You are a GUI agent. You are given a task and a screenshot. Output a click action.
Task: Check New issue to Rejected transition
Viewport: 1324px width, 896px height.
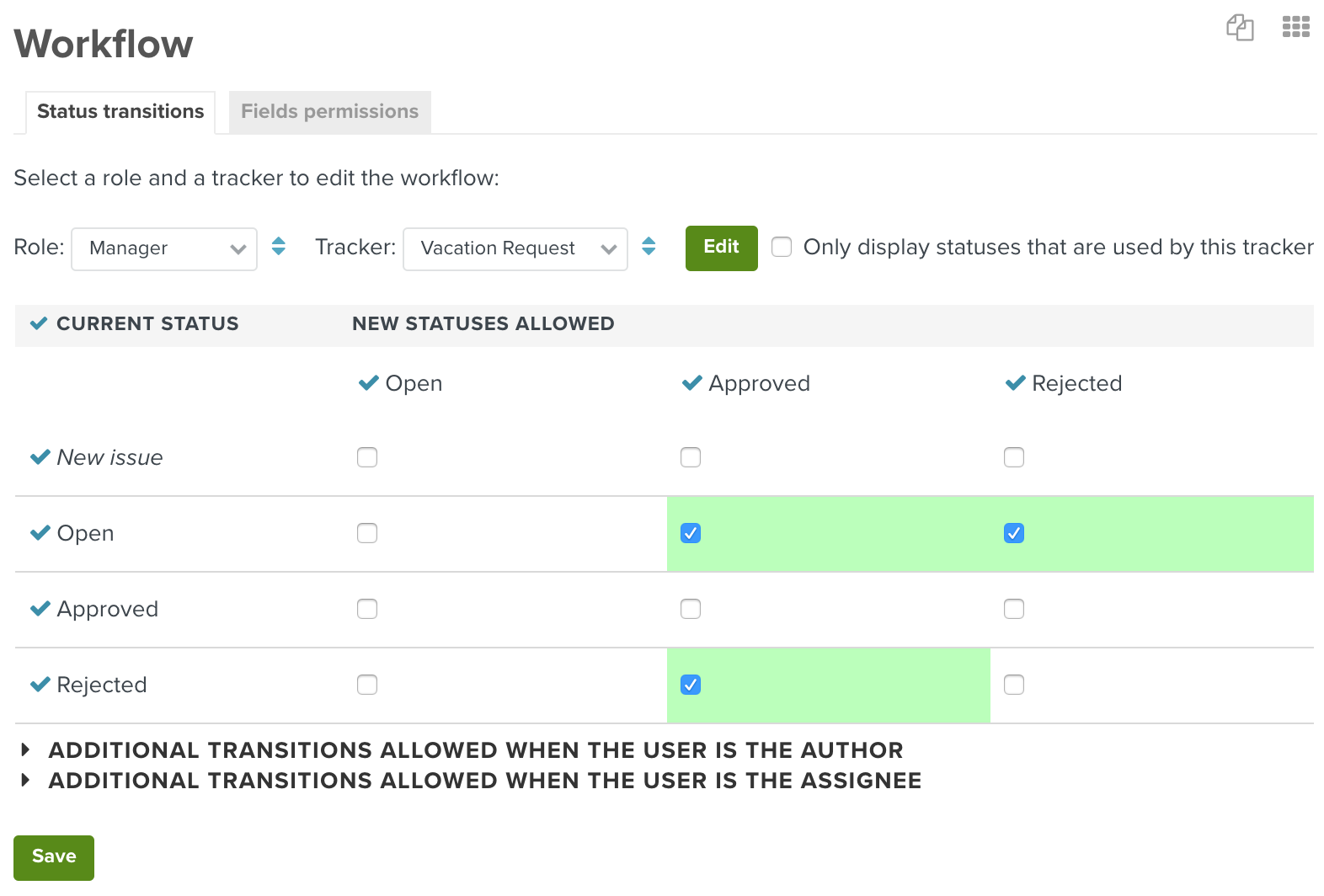[1014, 457]
